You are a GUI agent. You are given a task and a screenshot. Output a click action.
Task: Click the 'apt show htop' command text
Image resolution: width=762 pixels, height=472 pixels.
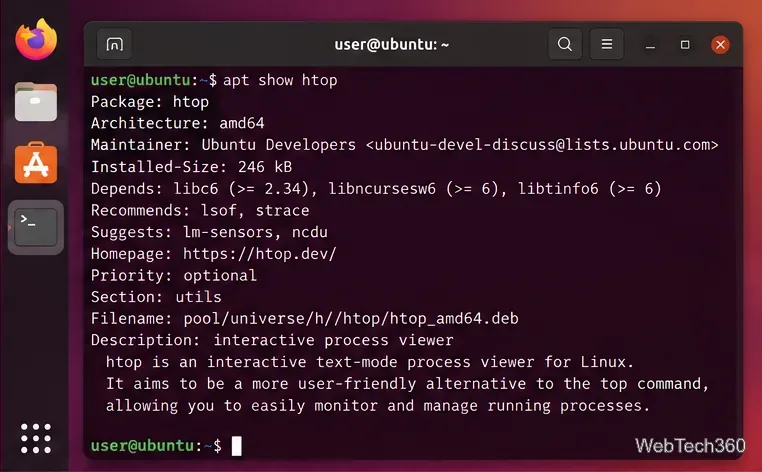280,80
